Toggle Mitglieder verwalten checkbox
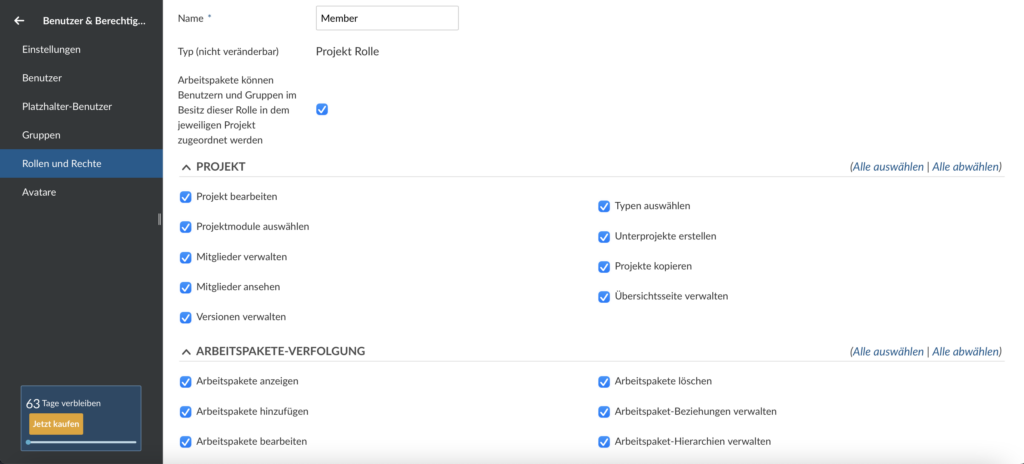 [185, 257]
